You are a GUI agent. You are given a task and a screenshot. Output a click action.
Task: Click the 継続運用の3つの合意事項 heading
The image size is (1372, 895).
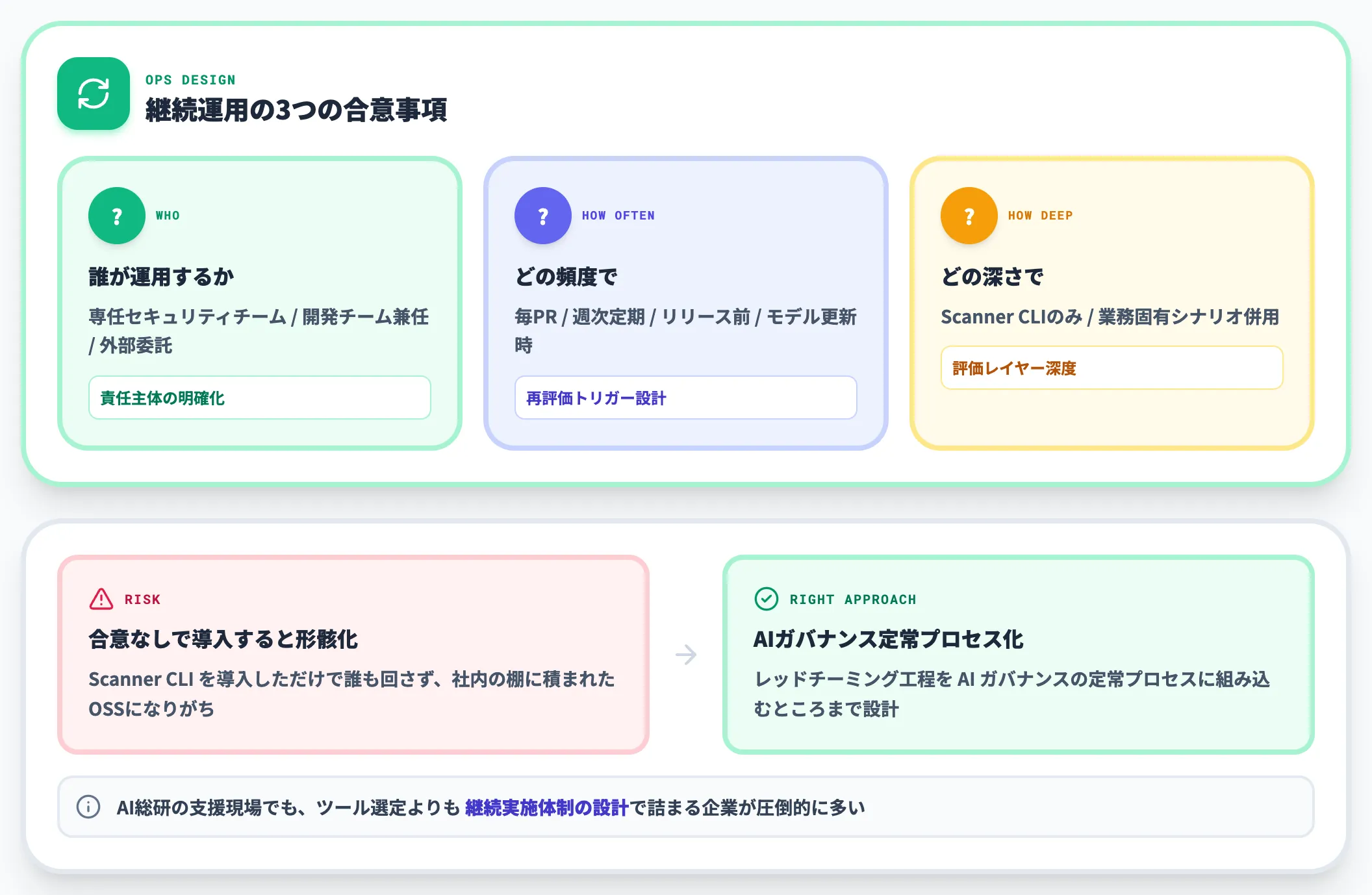pyautogui.click(x=296, y=110)
